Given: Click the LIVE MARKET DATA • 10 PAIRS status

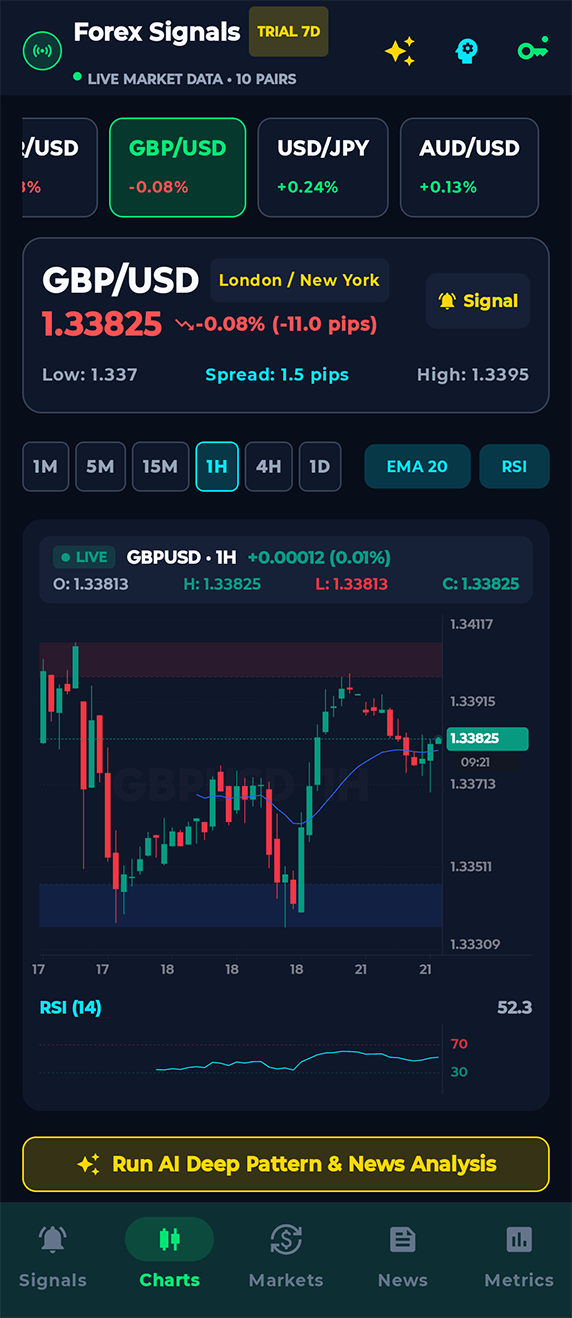Looking at the screenshot, I should tap(192, 78).
